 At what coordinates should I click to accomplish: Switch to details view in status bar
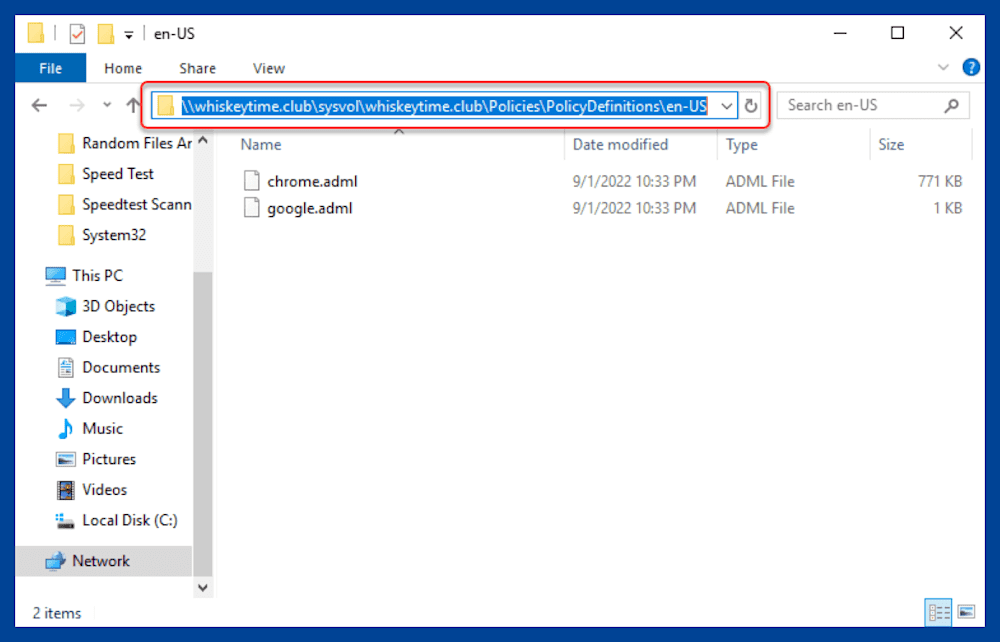[x=938, y=612]
